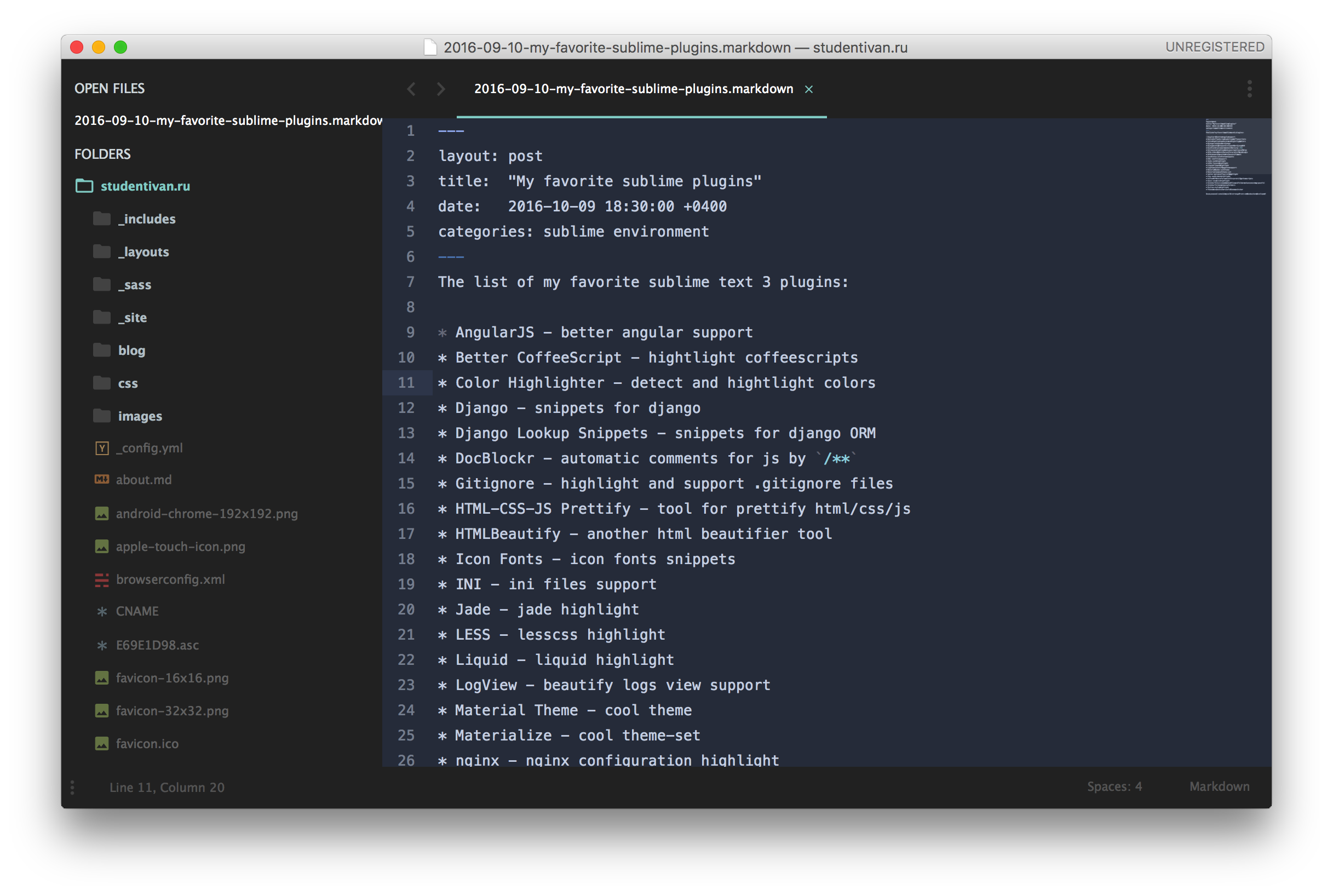Image resolution: width=1333 pixels, height=896 pixels.
Task: Open apple-touch-icon.png in sidebar
Action: [181, 547]
